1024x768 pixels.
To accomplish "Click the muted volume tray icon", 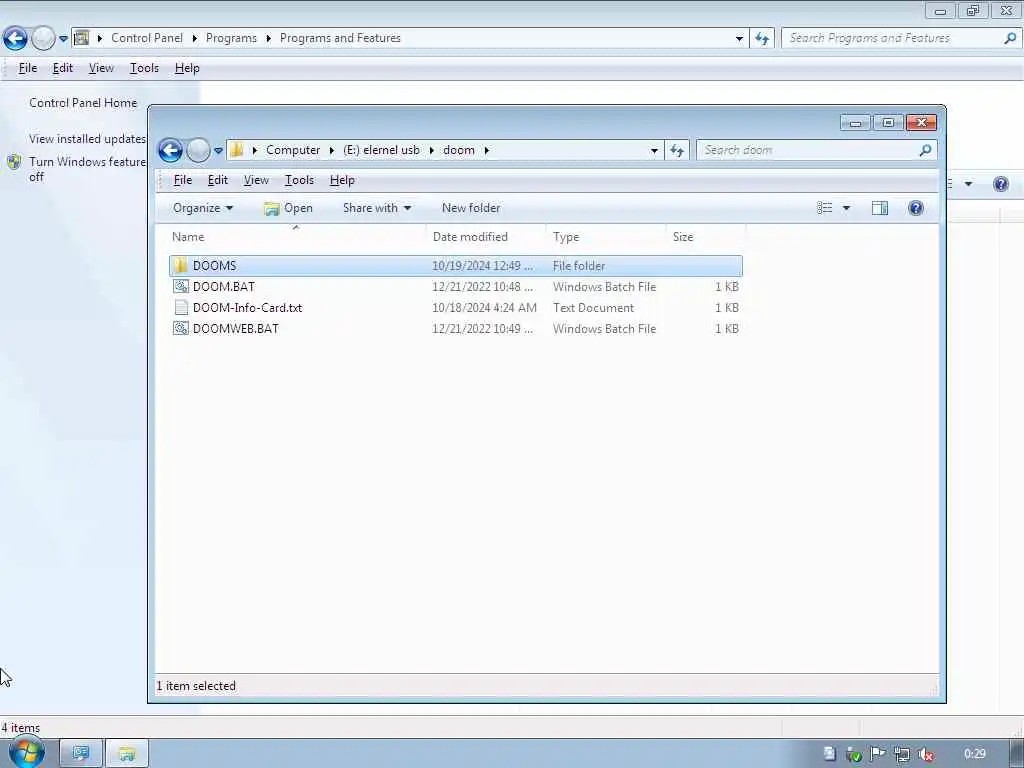I will [x=925, y=754].
